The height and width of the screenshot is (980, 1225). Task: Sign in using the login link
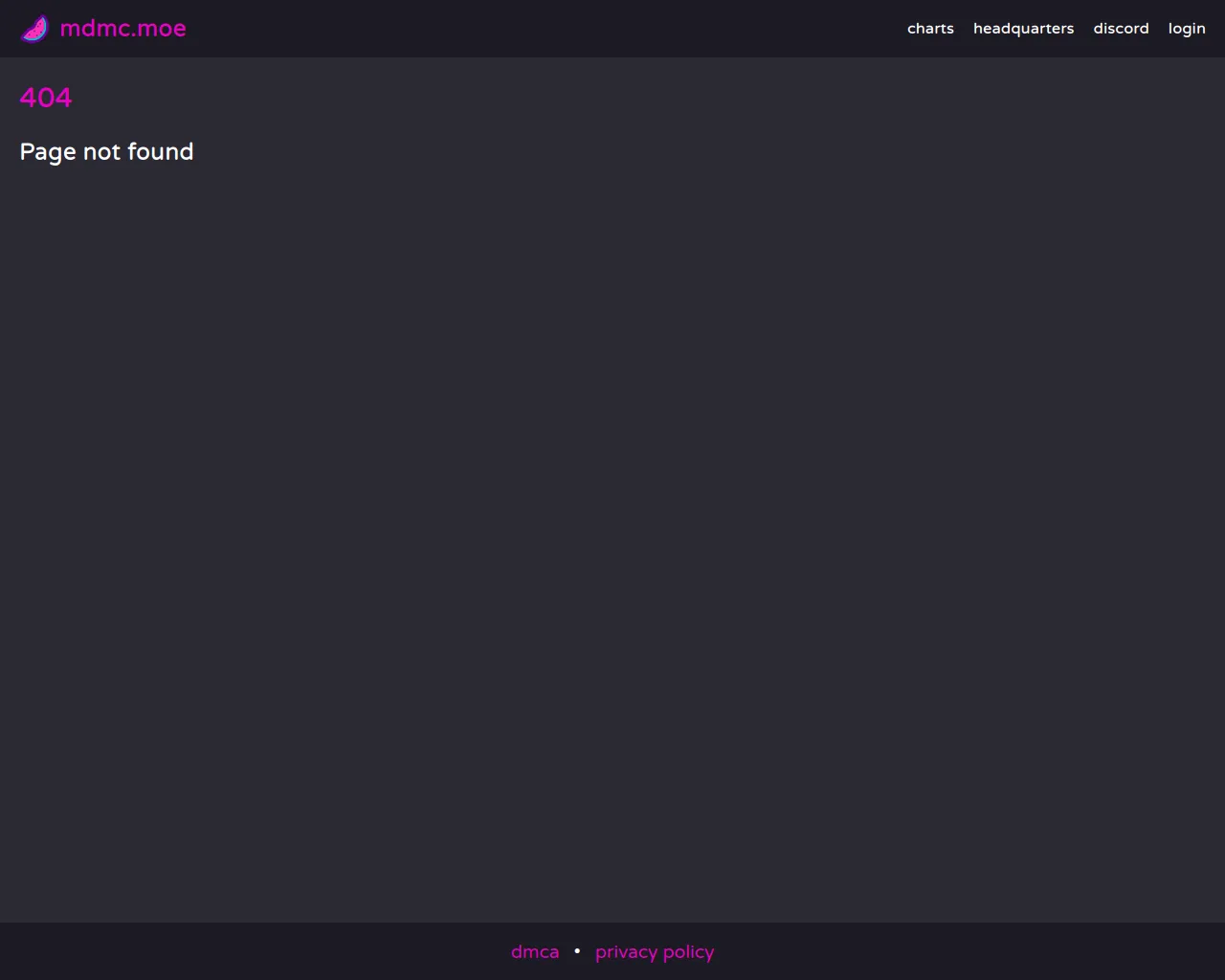point(1187,29)
